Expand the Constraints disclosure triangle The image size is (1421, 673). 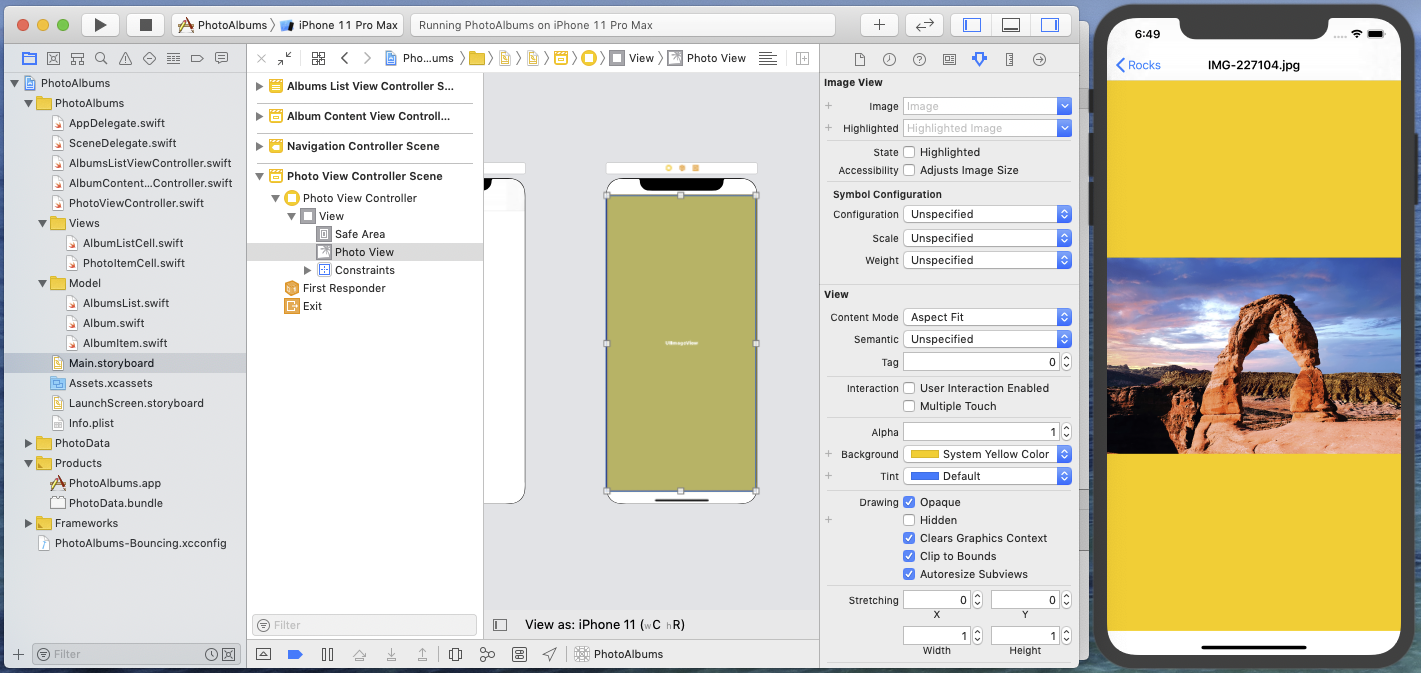[308, 270]
